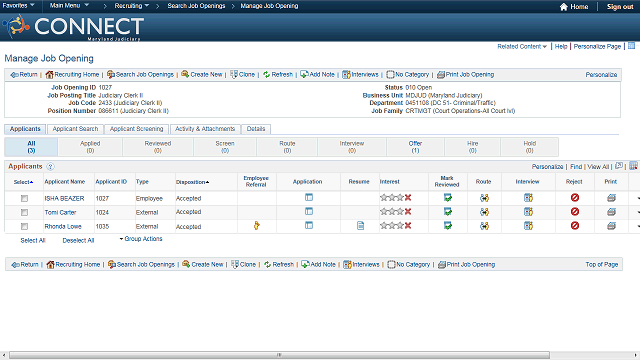640x360 pixels.
Task: Expand the Related Content dropdown
Action: click(x=522, y=47)
